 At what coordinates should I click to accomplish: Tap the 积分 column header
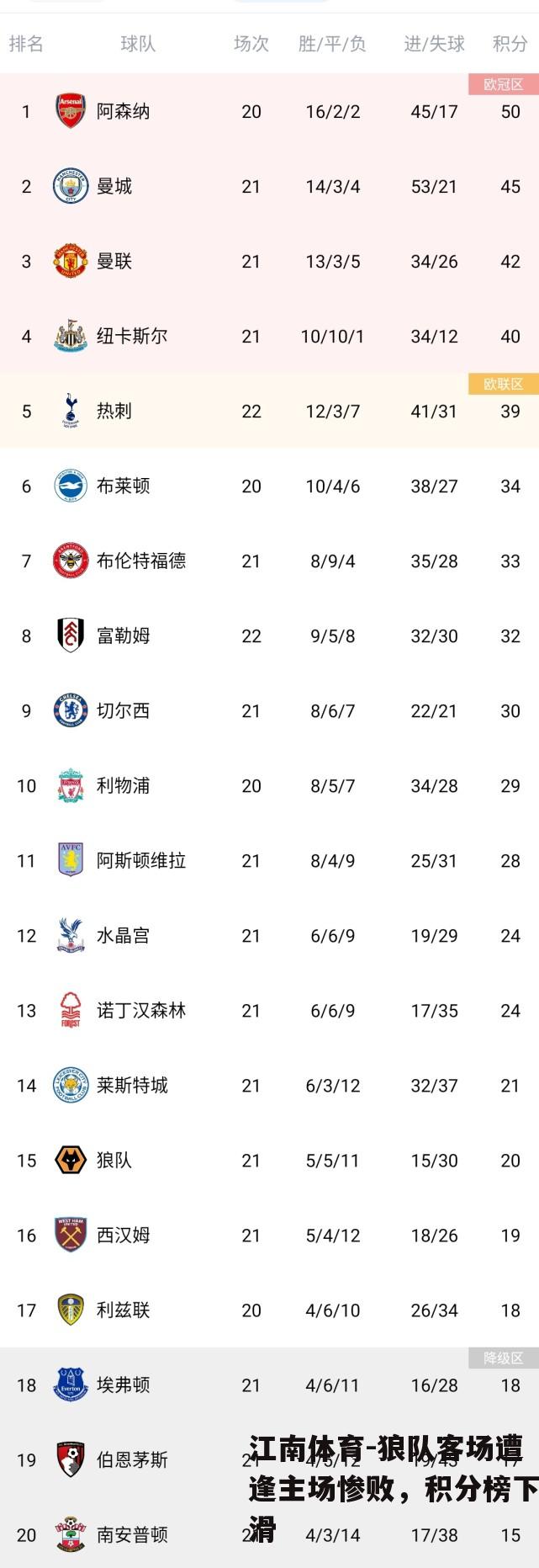point(510,44)
